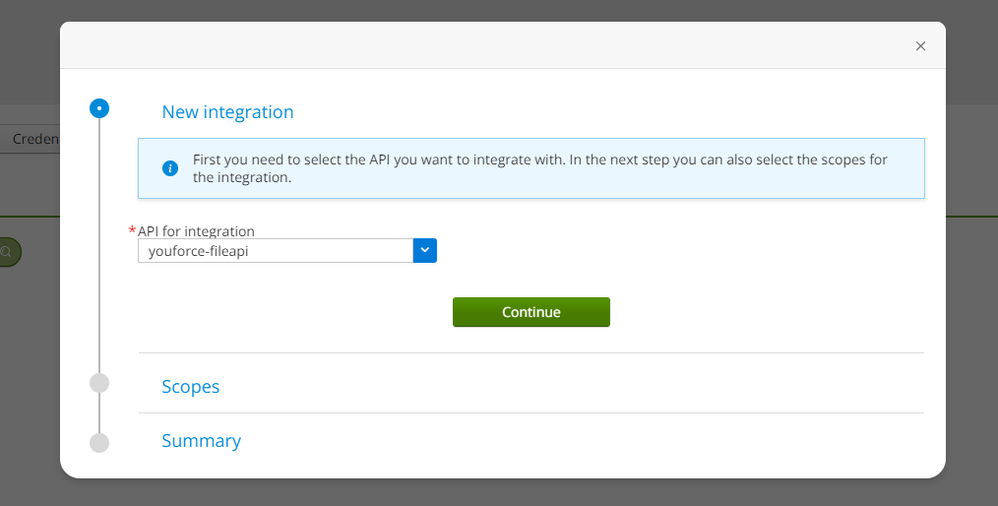Click the red required asterisk marker

tap(132, 231)
